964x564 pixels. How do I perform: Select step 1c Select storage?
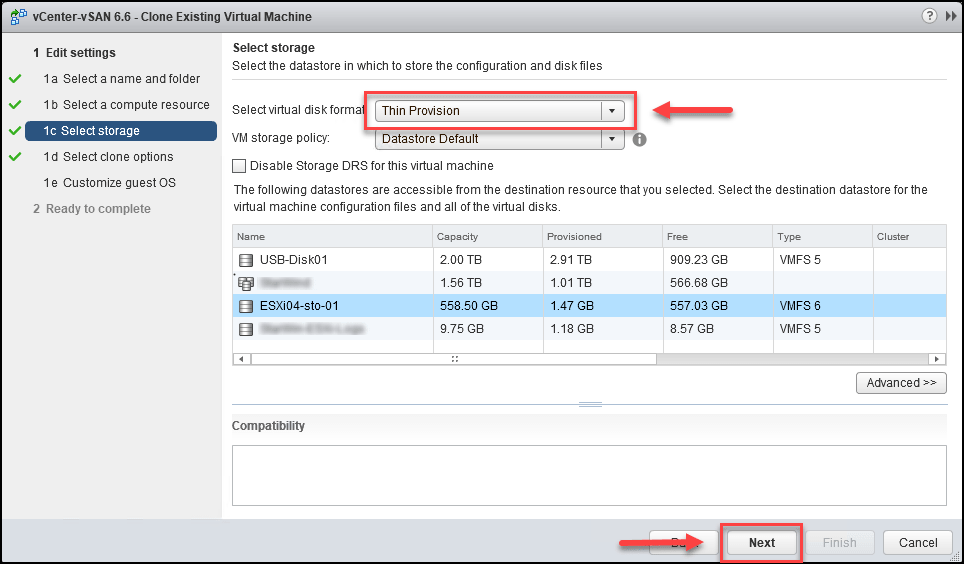tap(121, 131)
